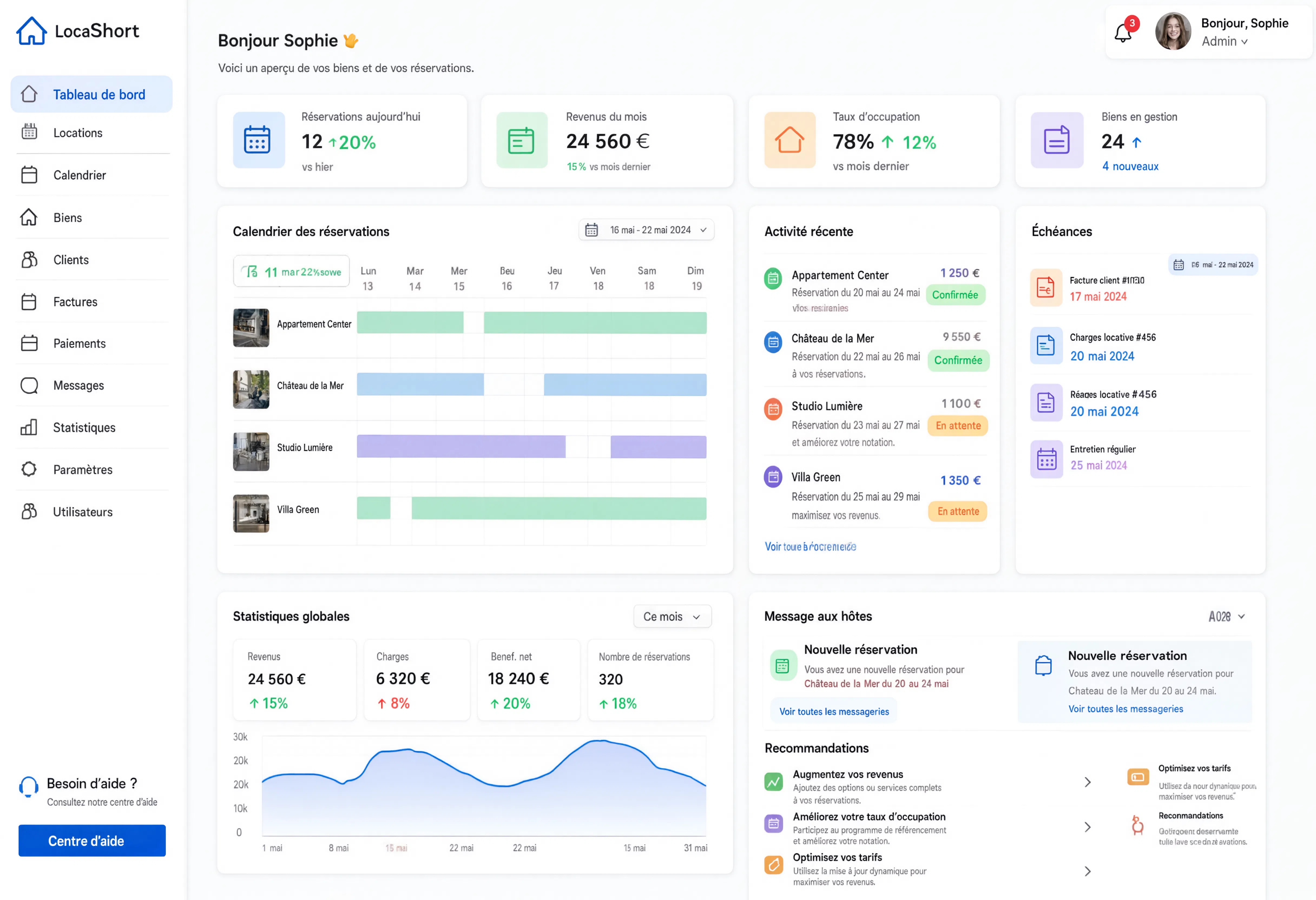Click the LocaShort house logo
Viewport: 1316px width, 900px height.
coord(31,31)
